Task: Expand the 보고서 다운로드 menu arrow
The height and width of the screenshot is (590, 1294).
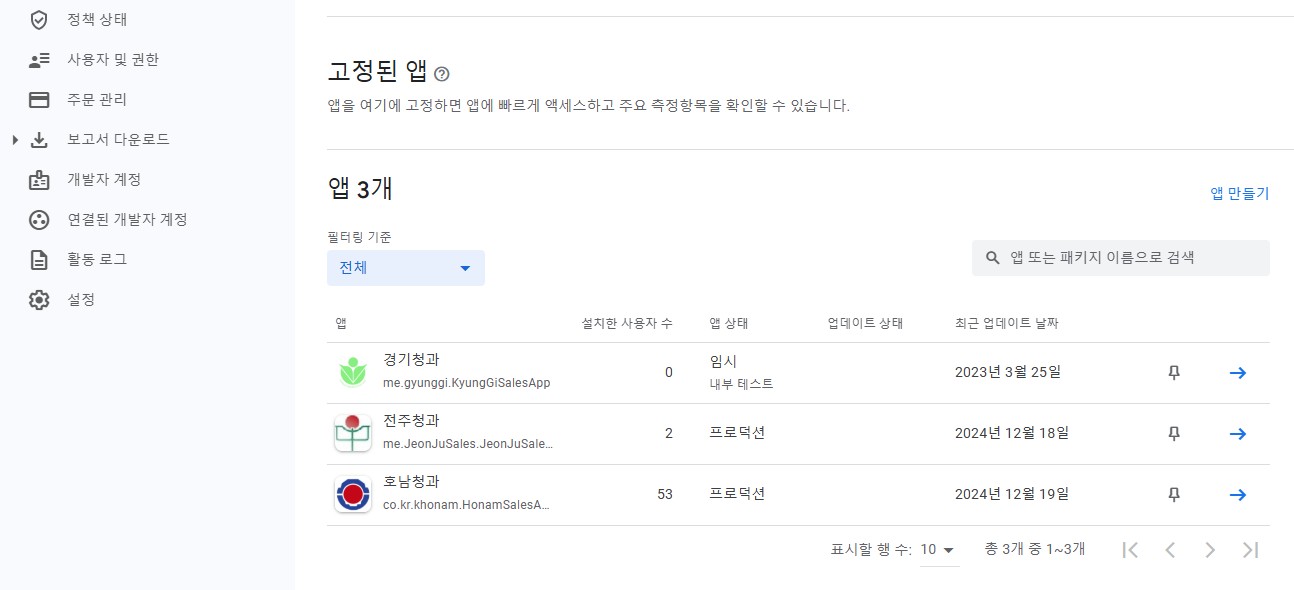Action: (x=15, y=140)
